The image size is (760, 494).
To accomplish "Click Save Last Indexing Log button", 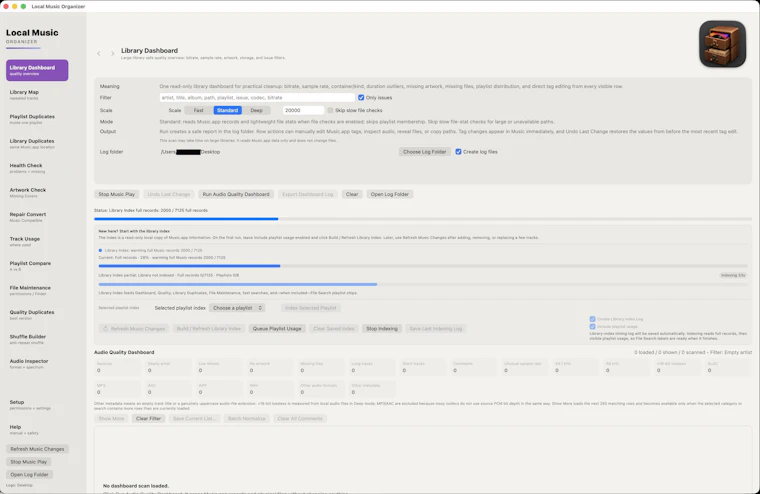I will coord(436,329).
